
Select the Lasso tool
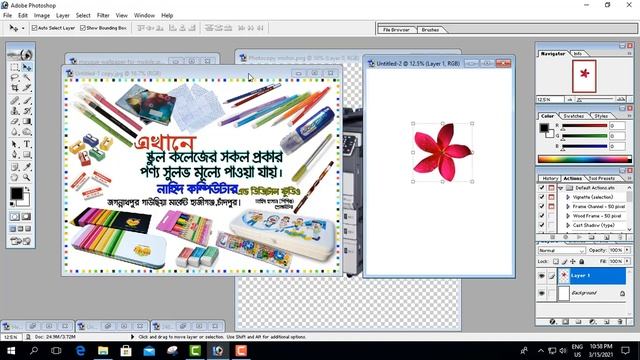point(15,78)
